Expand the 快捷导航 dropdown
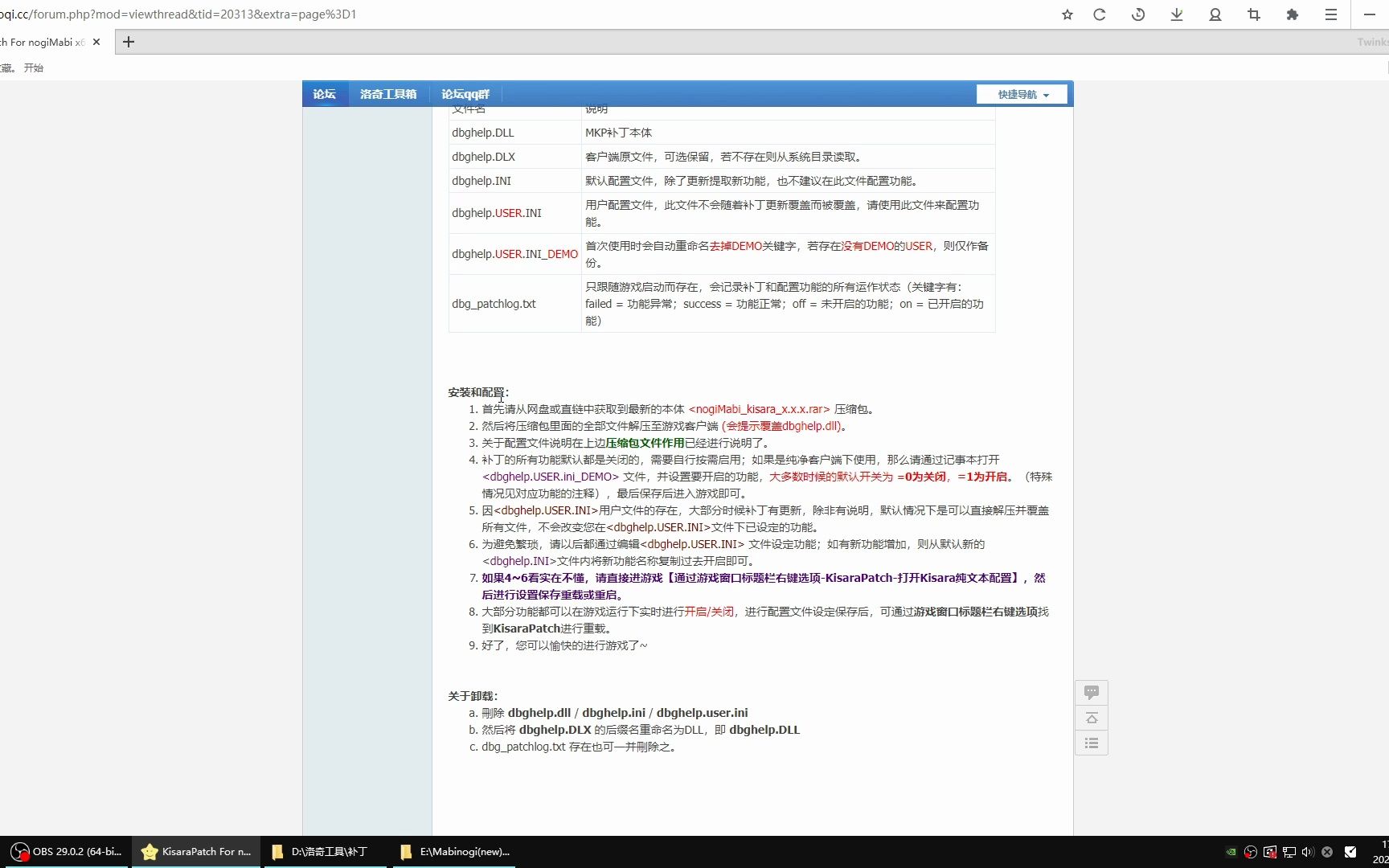The width and height of the screenshot is (1389, 868). coord(1022,94)
